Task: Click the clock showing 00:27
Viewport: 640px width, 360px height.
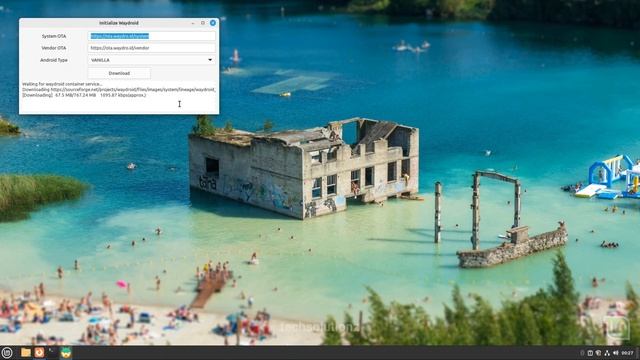Action: tap(627, 353)
